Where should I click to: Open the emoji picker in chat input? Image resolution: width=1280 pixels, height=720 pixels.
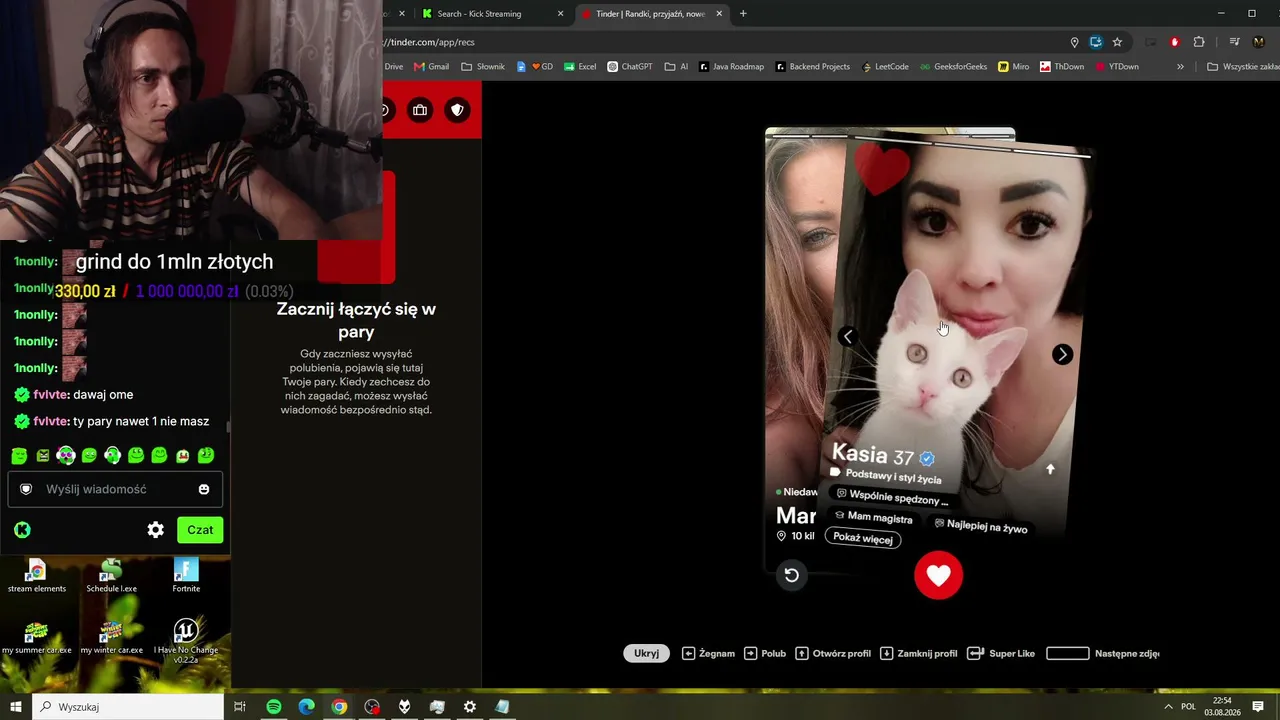[x=204, y=489]
